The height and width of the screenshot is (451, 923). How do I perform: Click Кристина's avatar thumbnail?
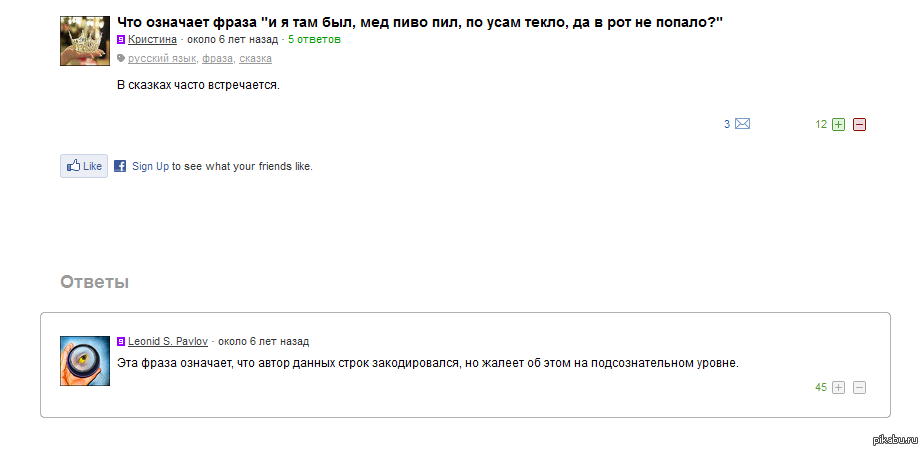tap(85, 41)
